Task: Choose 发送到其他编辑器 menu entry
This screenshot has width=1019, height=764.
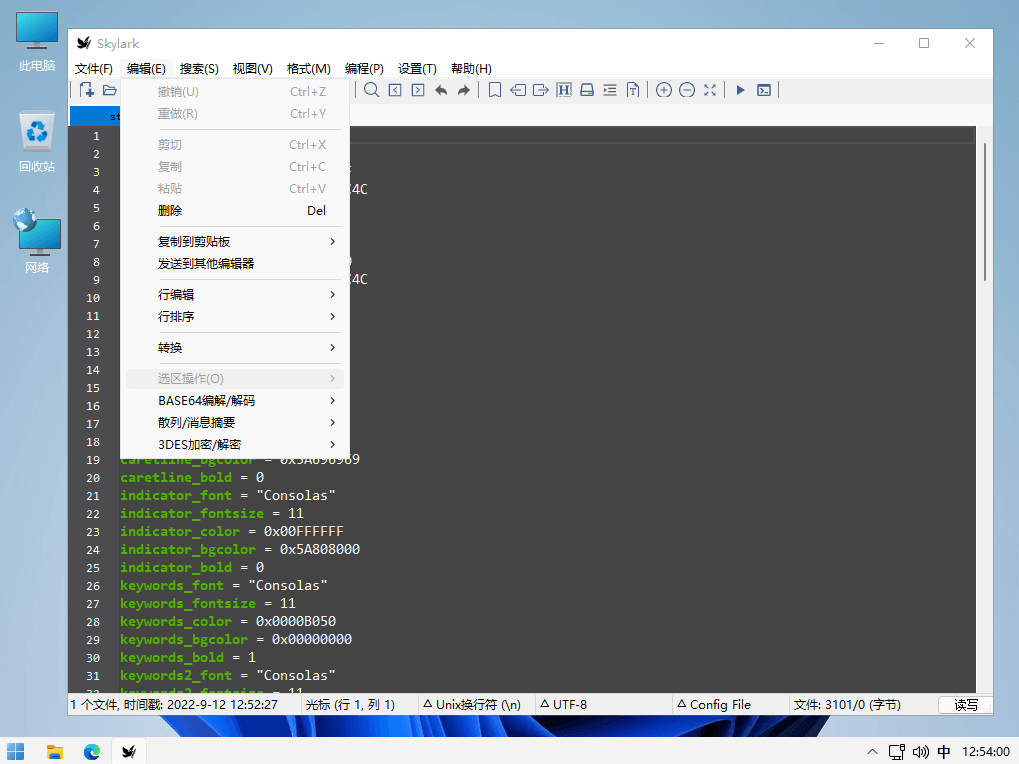Action: coord(235,264)
